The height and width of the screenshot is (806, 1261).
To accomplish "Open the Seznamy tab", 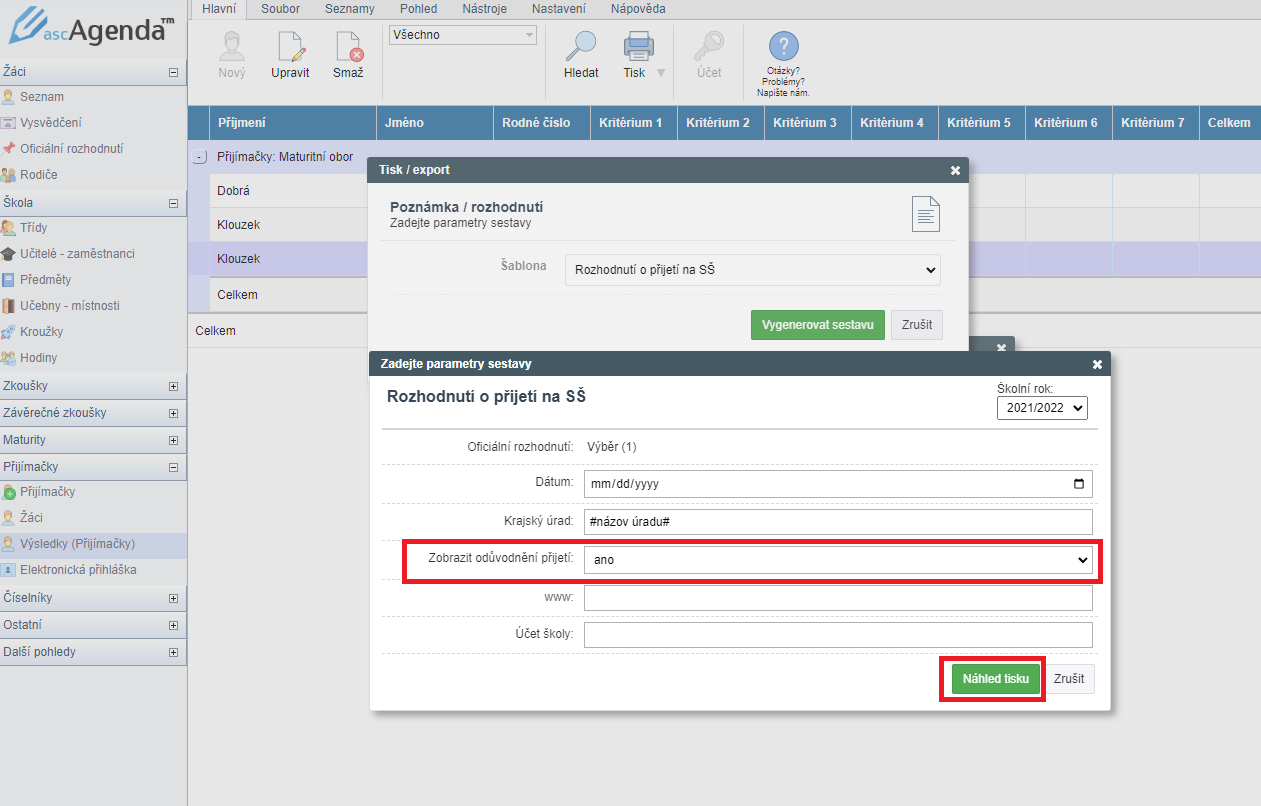I will click(349, 9).
